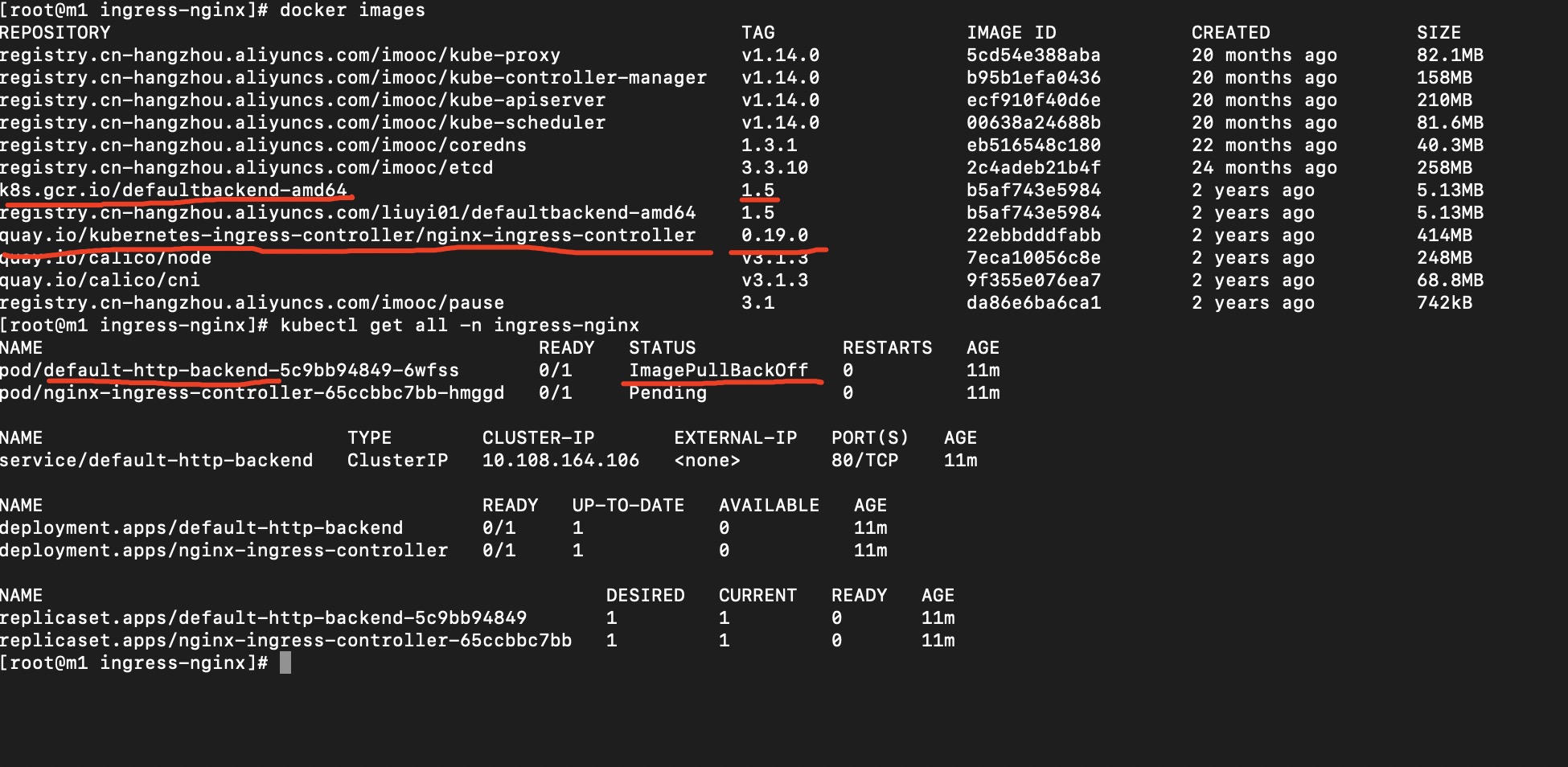
Task: Select image ID eb516548c180
Action: click(1033, 146)
